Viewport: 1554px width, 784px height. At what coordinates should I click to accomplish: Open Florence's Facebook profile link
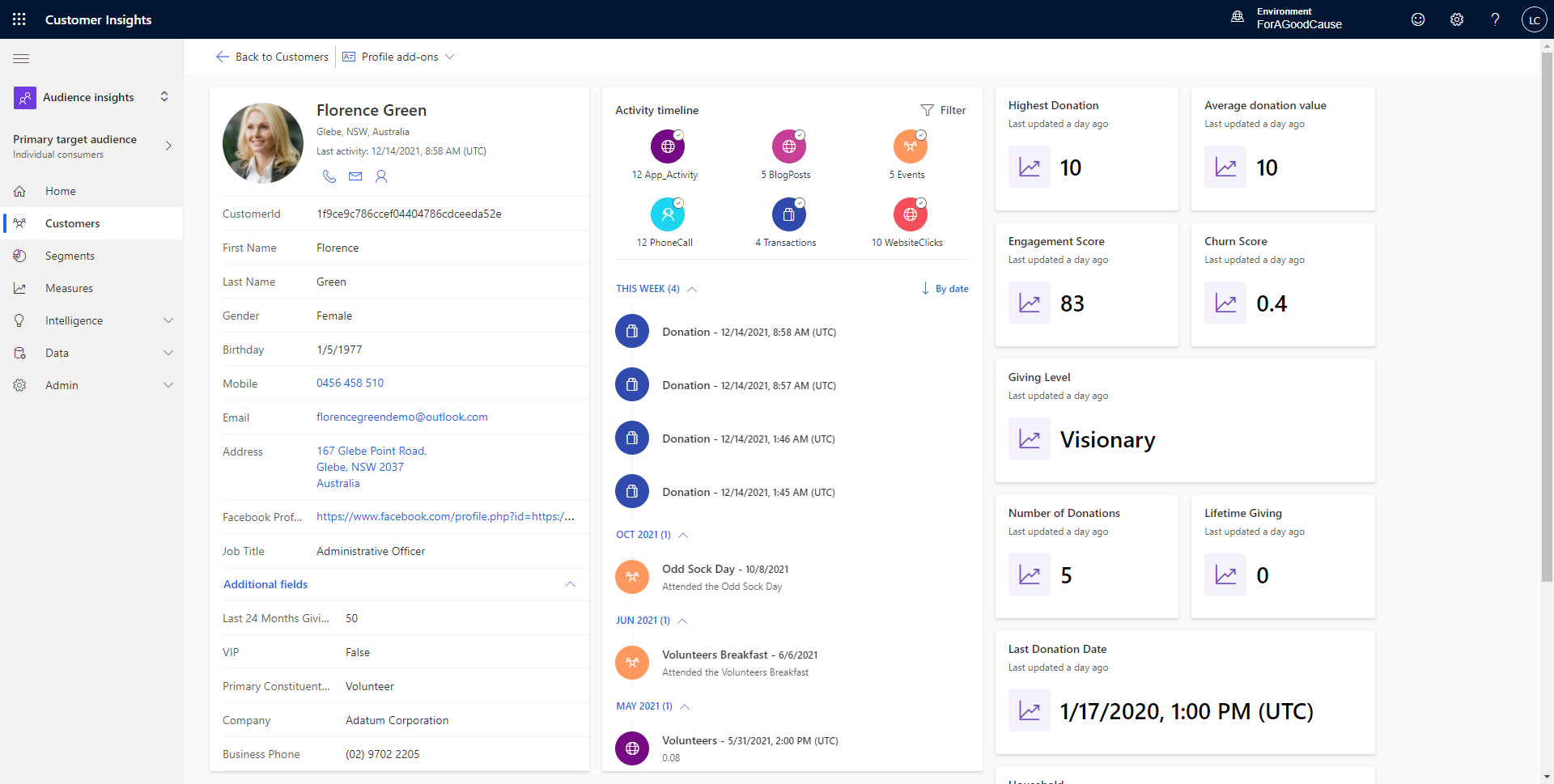445,516
